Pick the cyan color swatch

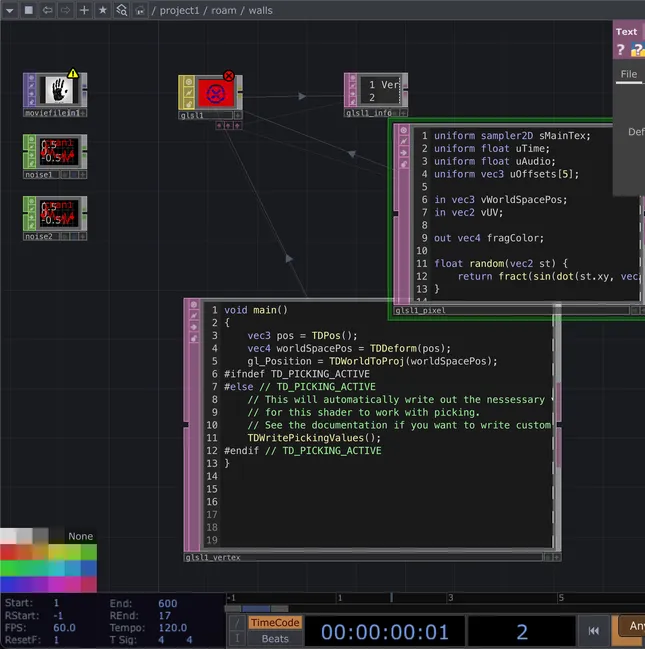tap(57, 568)
